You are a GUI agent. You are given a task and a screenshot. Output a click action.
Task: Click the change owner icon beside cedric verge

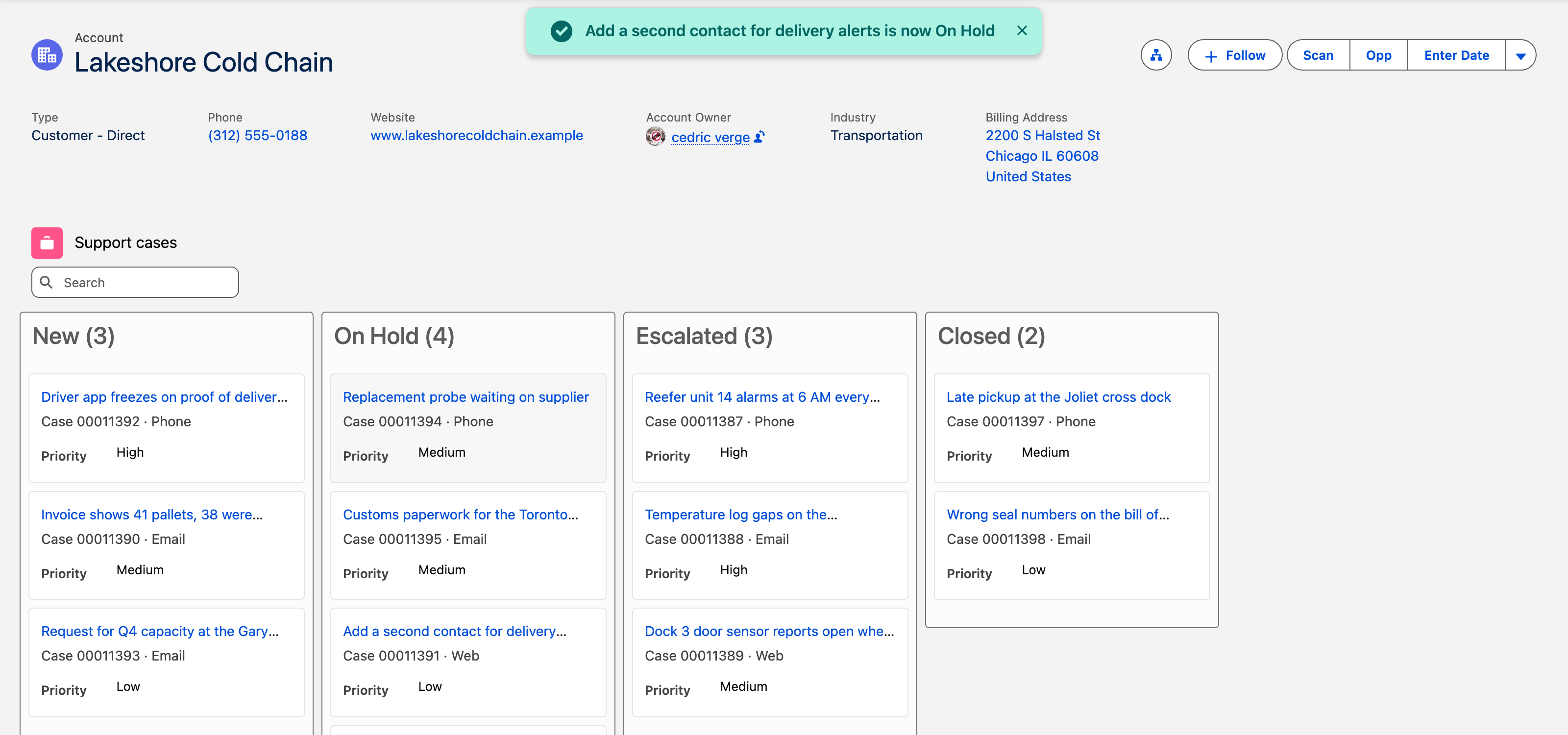[759, 138]
